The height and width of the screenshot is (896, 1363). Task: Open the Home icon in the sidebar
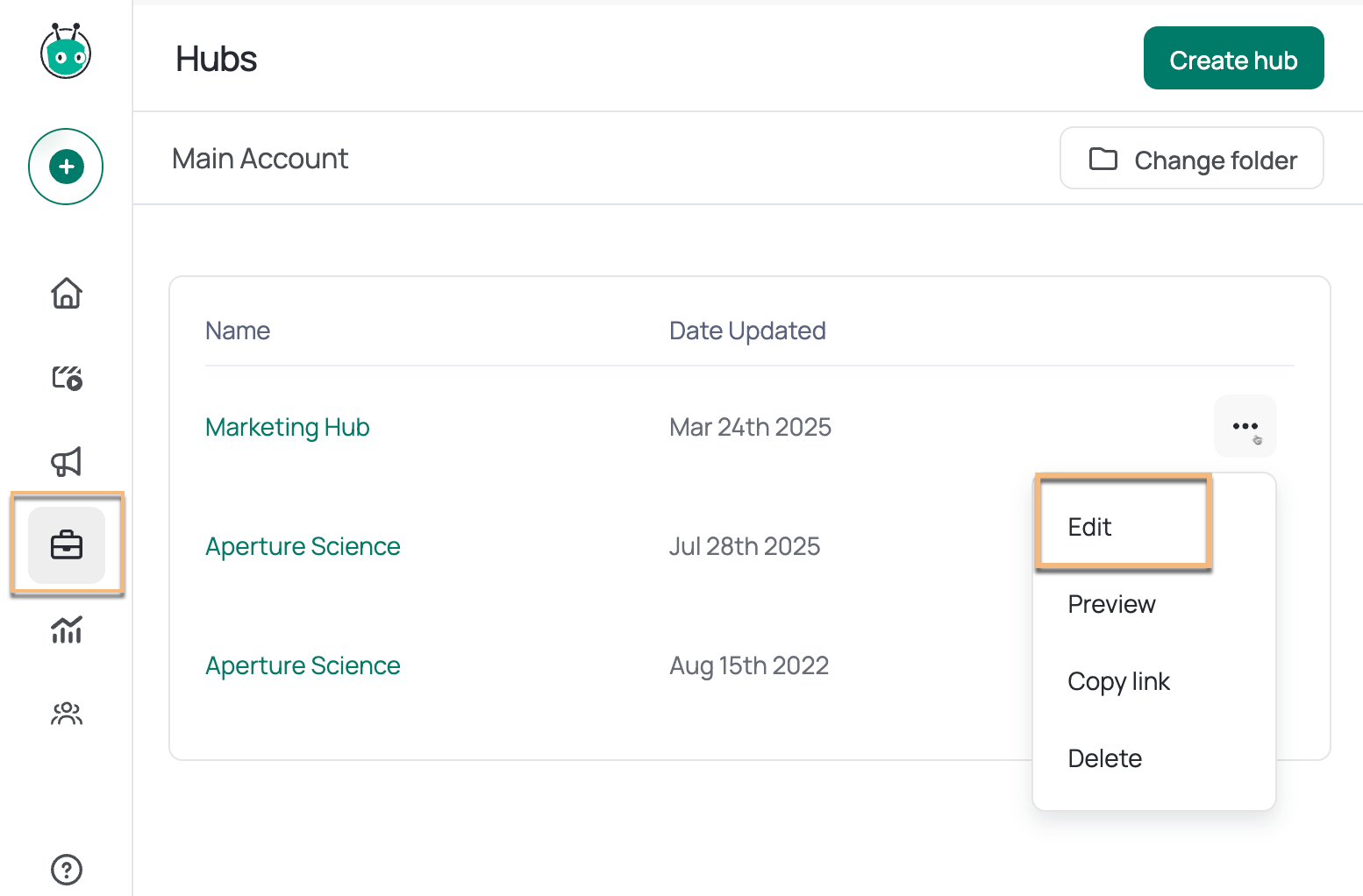(x=67, y=293)
